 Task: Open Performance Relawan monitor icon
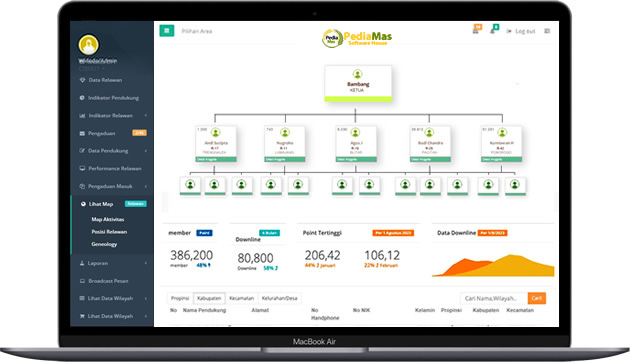tap(82, 168)
